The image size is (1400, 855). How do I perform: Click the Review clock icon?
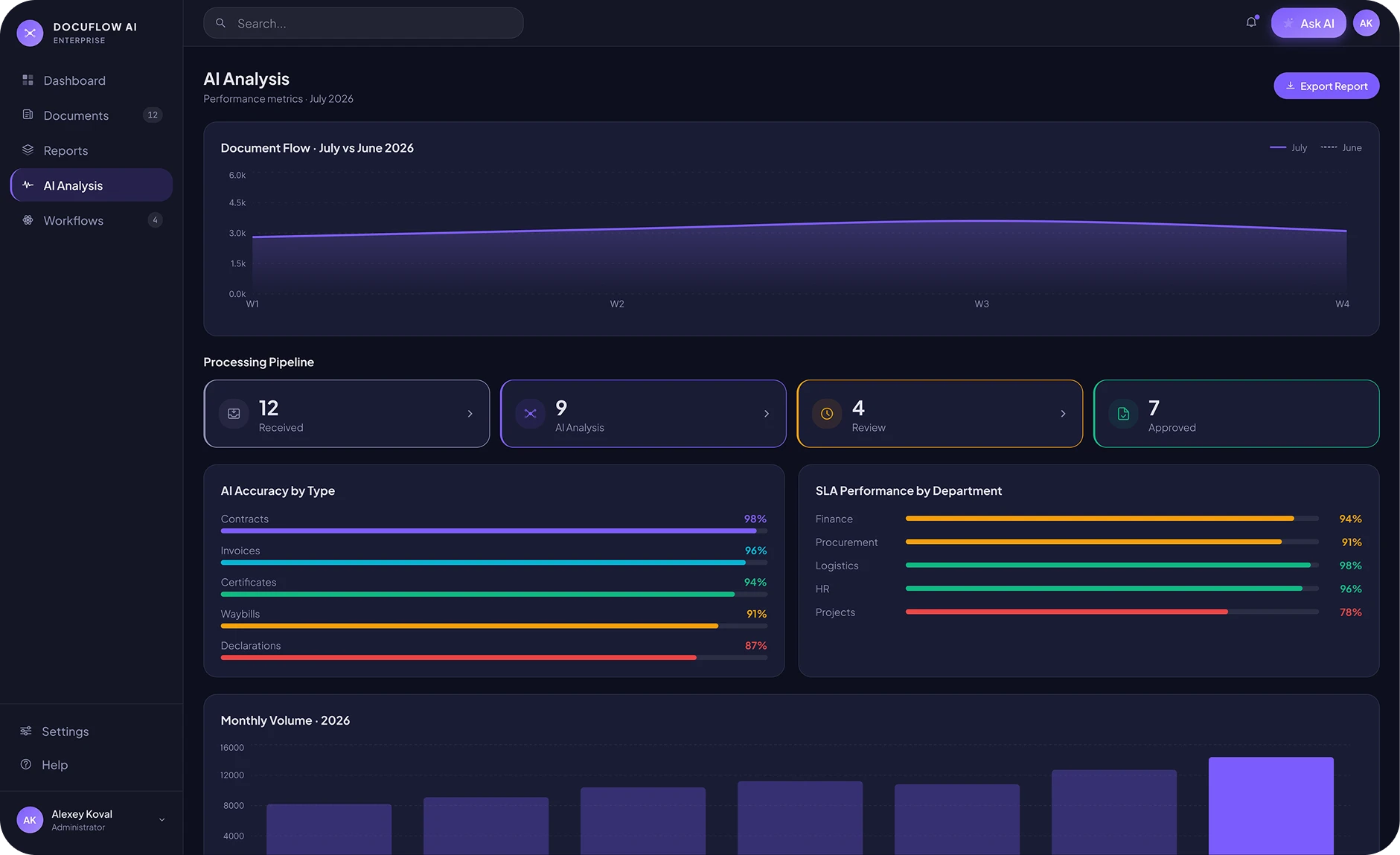coord(827,414)
